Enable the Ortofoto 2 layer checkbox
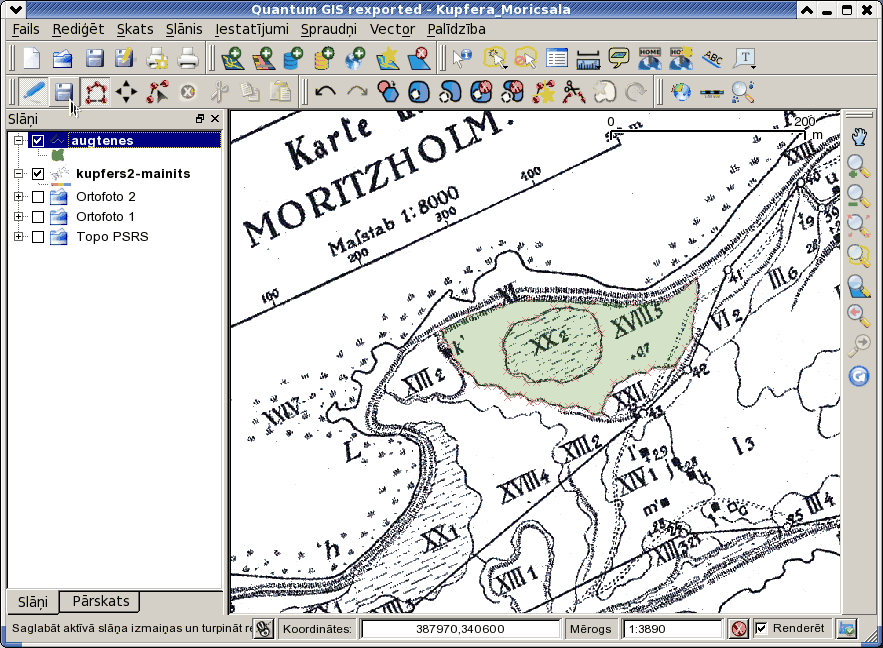Image resolution: width=883 pixels, height=648 pixels. [38, 197]
